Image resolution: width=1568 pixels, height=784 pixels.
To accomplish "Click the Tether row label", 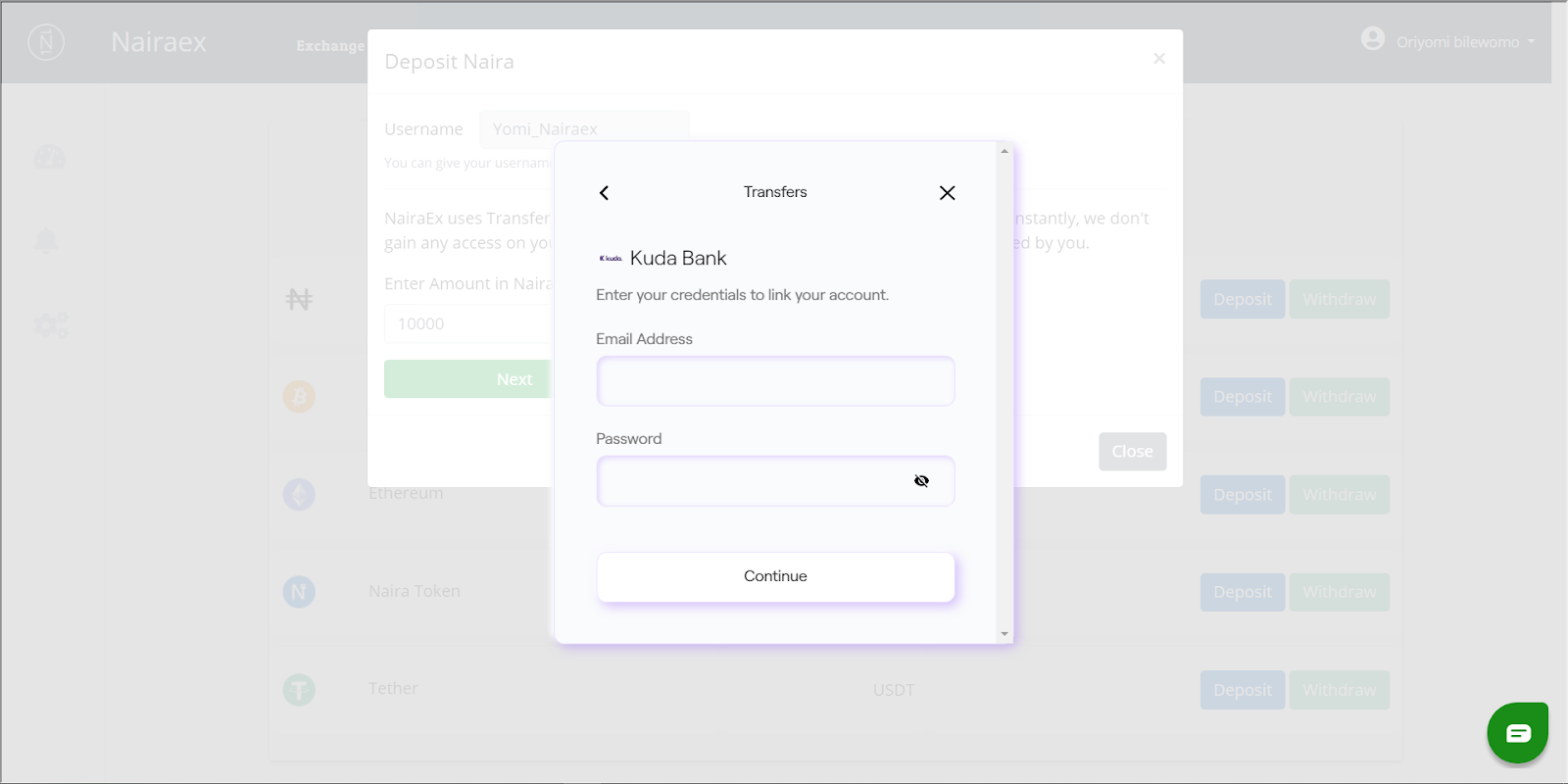I will 393,689.
